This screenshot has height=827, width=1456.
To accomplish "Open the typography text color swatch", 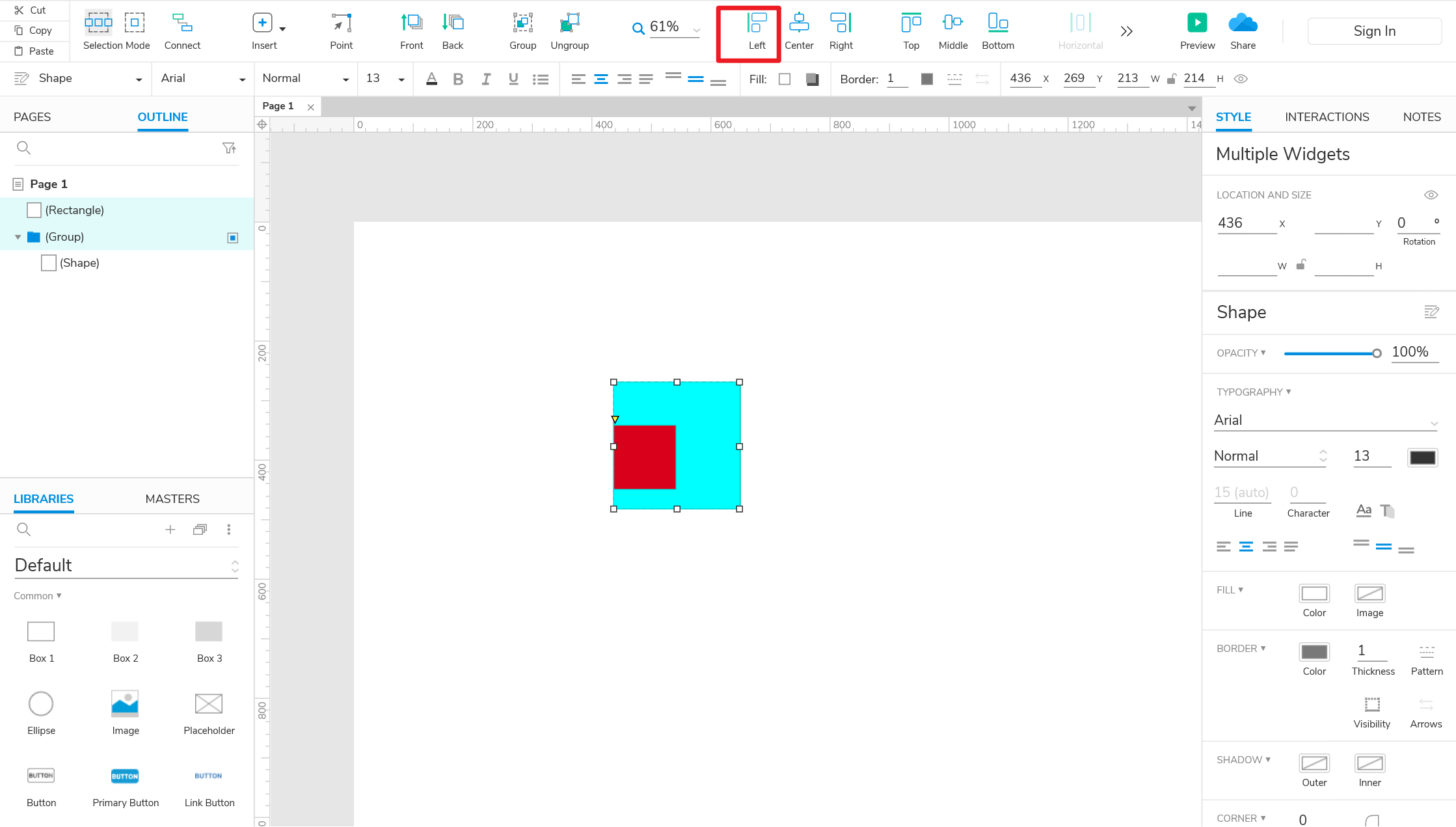I will 1422,457.
